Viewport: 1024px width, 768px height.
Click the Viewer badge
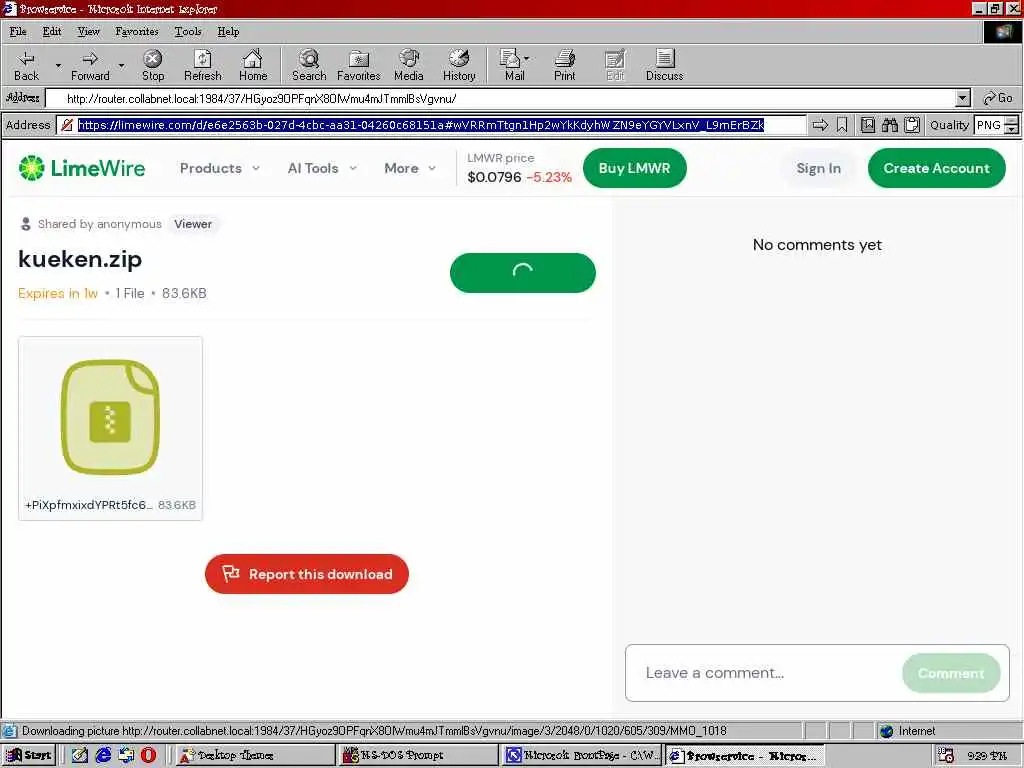193,224
